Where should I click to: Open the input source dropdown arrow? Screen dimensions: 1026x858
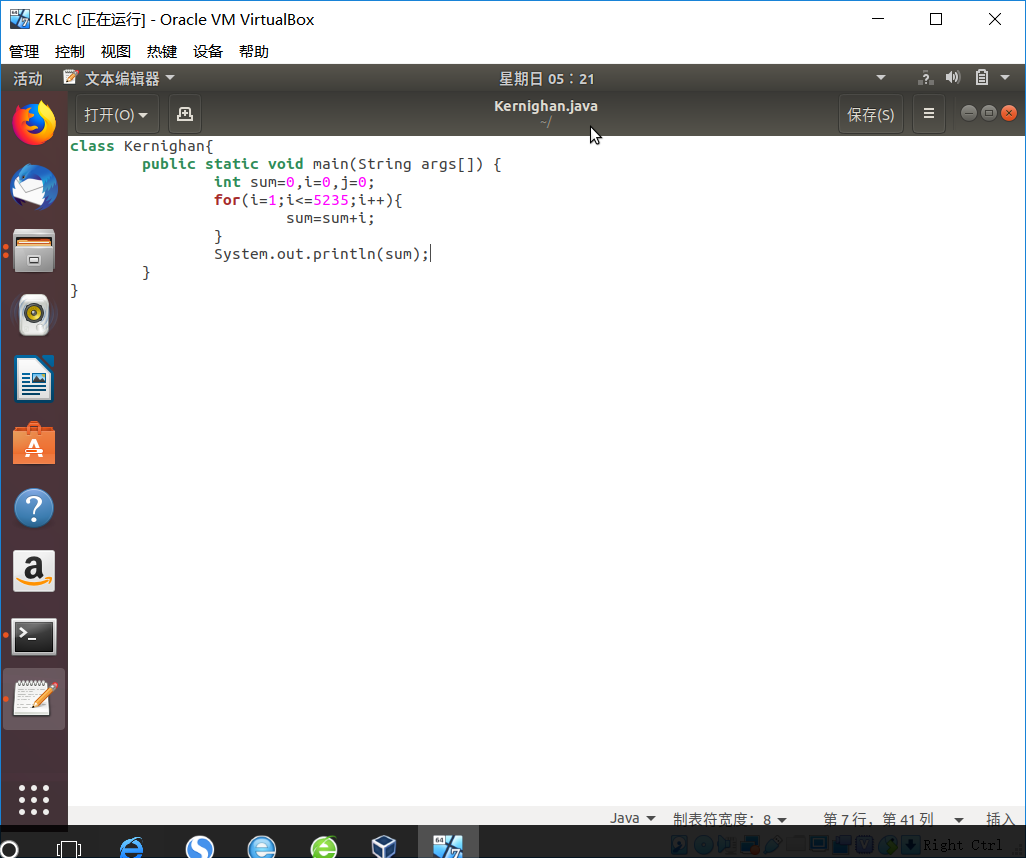881,78
